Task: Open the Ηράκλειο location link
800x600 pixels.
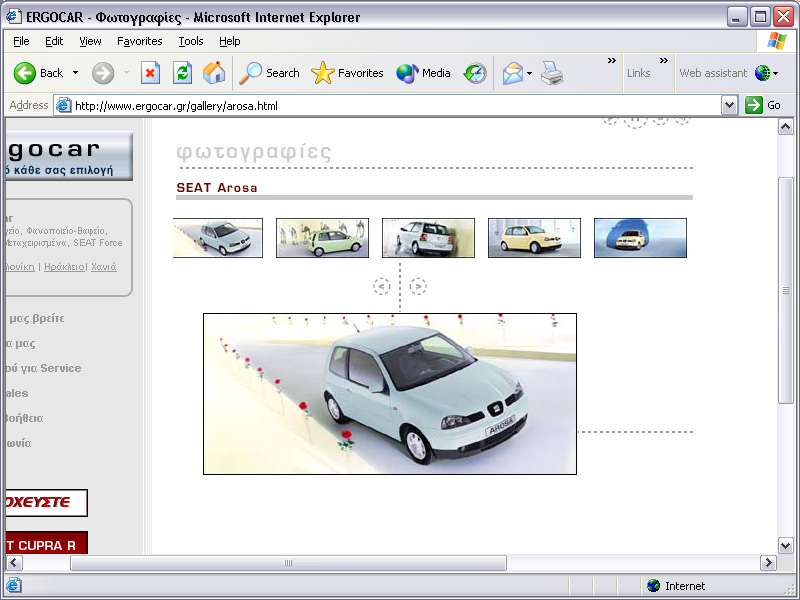Action: [x=64, y=267]
